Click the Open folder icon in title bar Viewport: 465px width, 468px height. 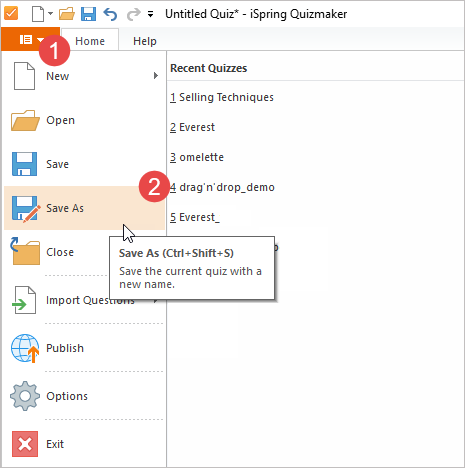coord(67,14)
